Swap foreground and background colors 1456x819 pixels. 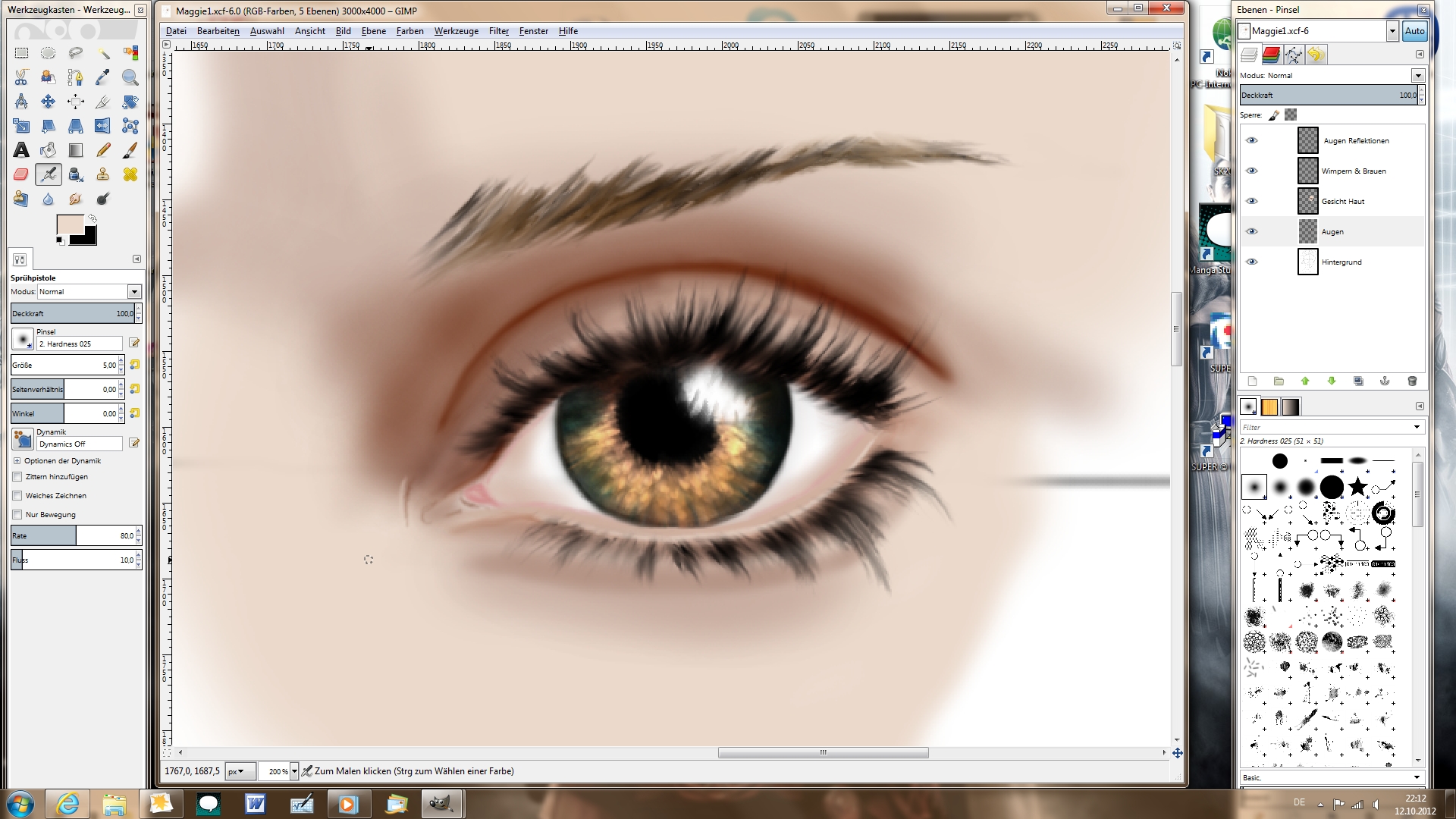(93, 218)
